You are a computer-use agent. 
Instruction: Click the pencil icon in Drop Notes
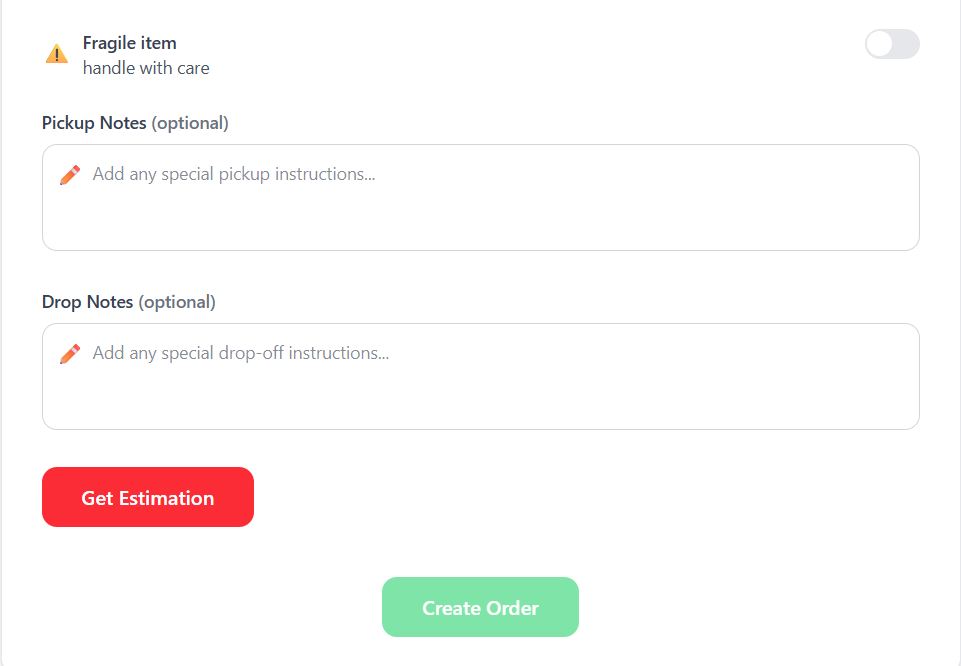pos(70,354)
